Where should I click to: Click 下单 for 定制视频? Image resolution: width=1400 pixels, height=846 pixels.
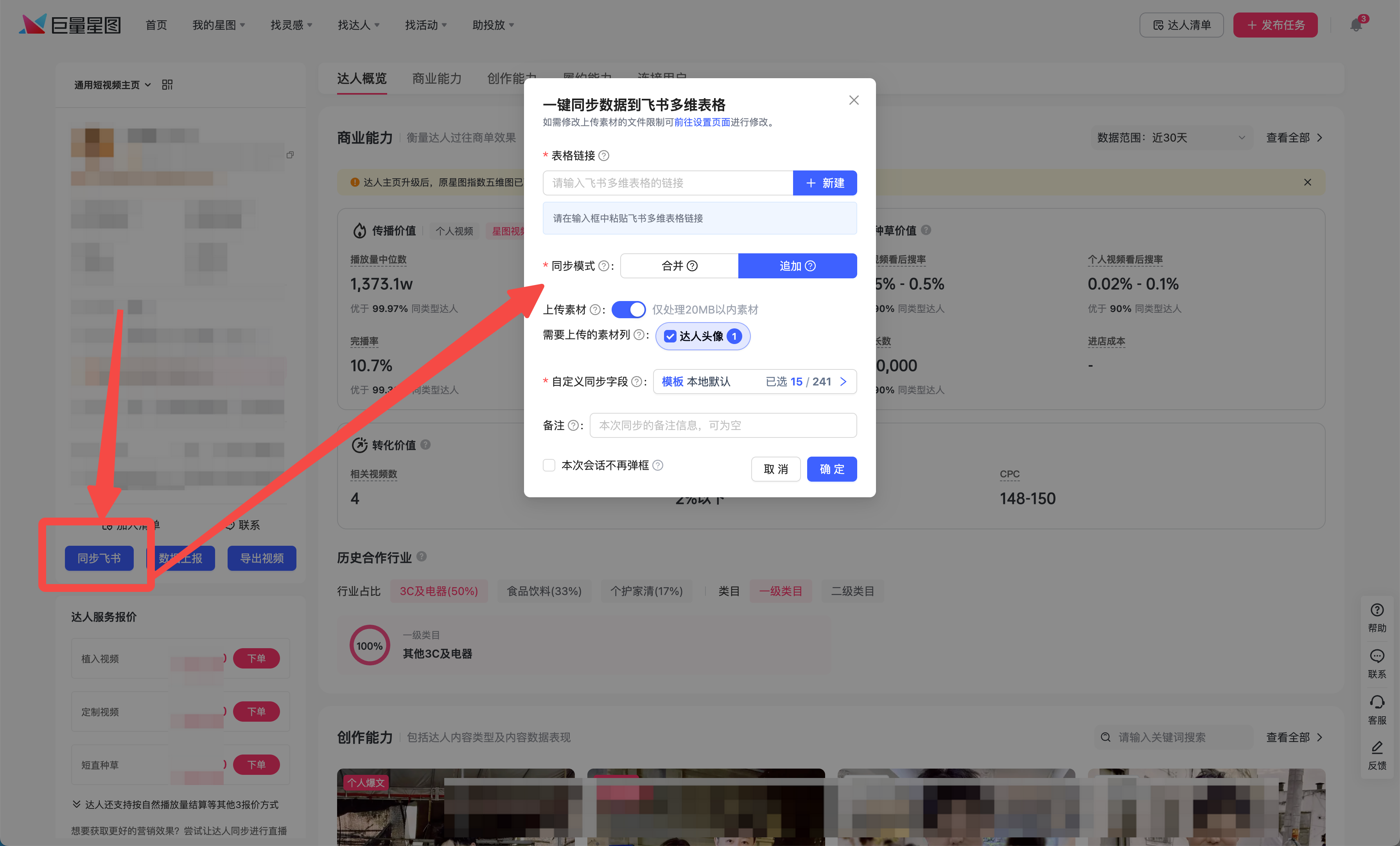256,712
